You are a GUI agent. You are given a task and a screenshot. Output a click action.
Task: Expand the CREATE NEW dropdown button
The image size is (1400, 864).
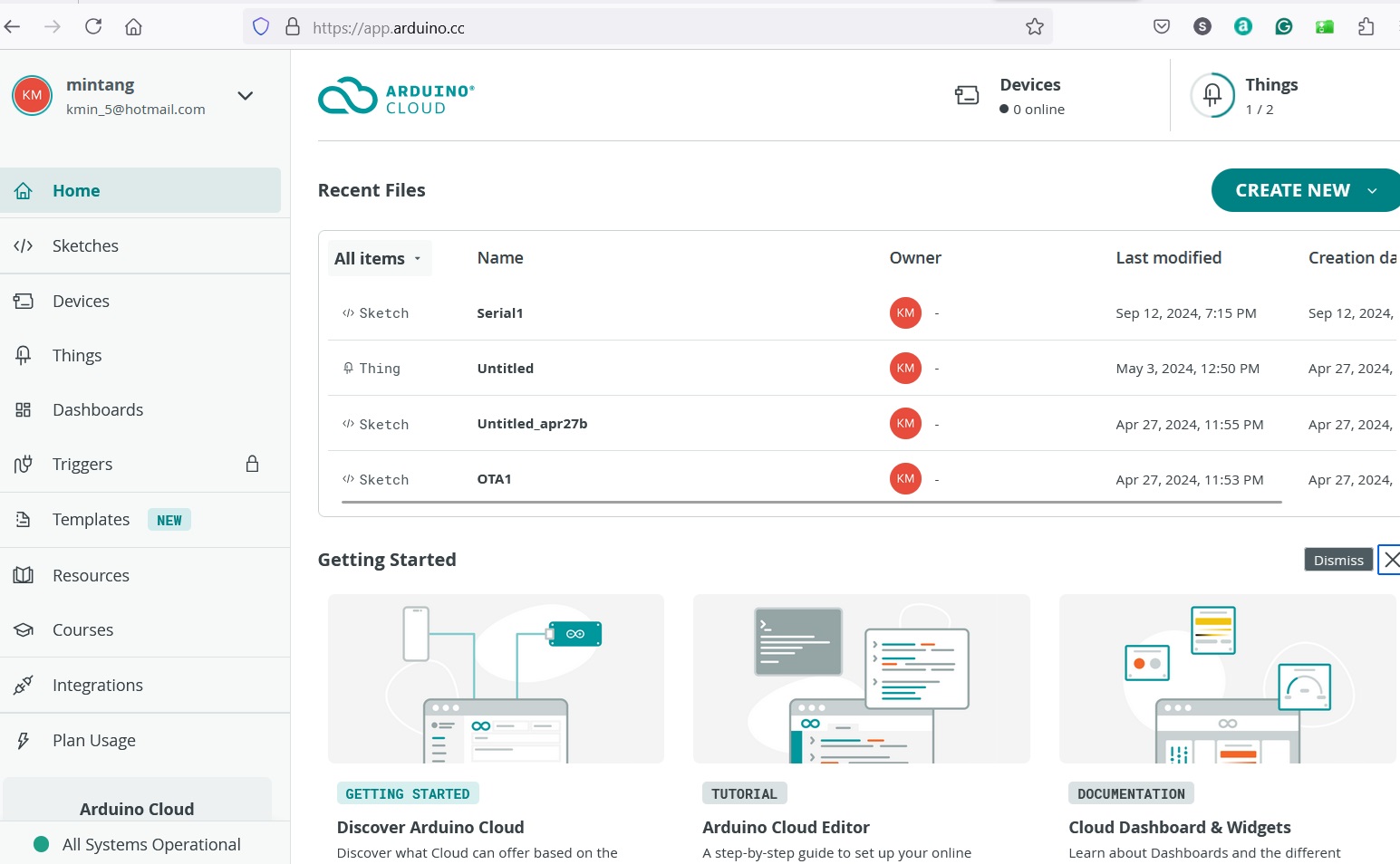point(1305,190)
